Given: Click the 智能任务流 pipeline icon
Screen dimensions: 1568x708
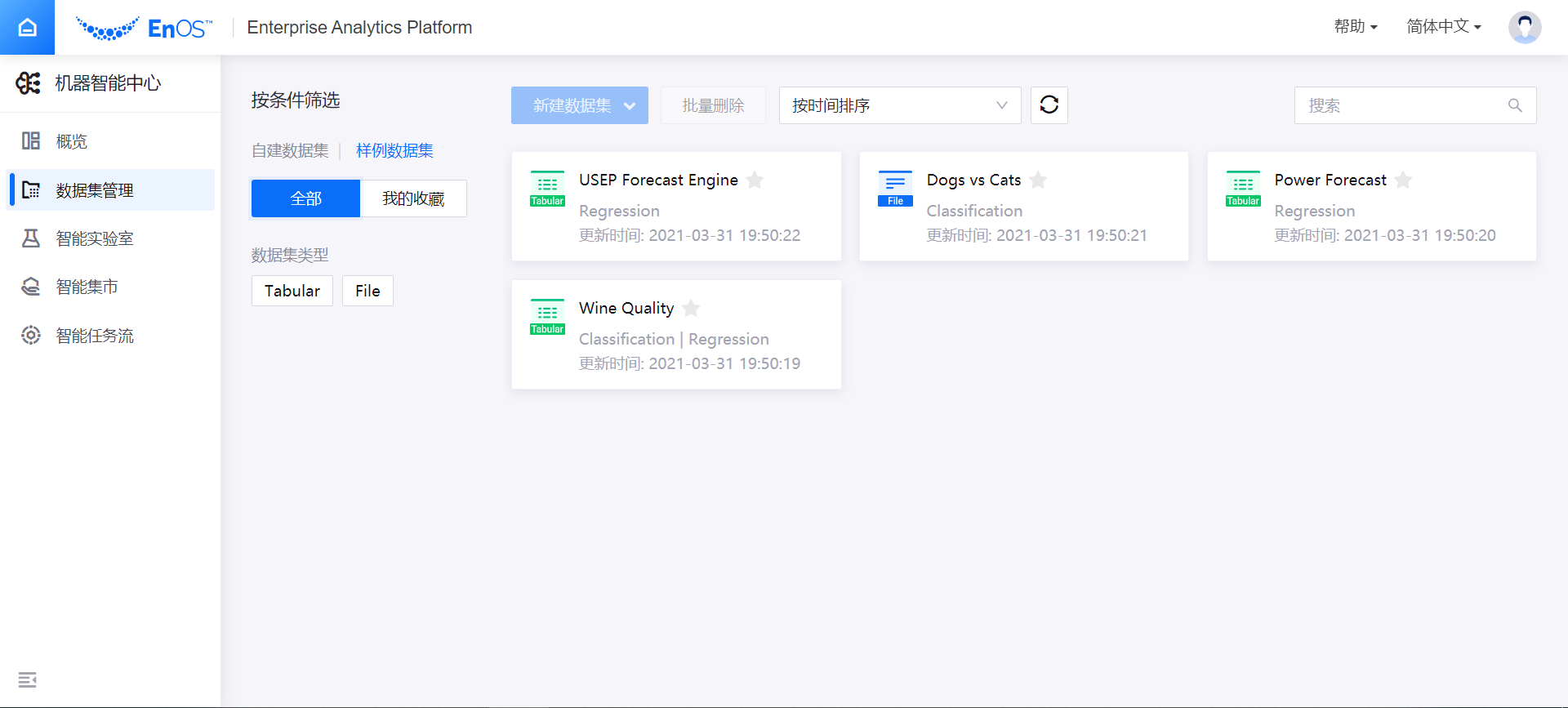Looking at the screenshot, I should click(x=31, y=336).
